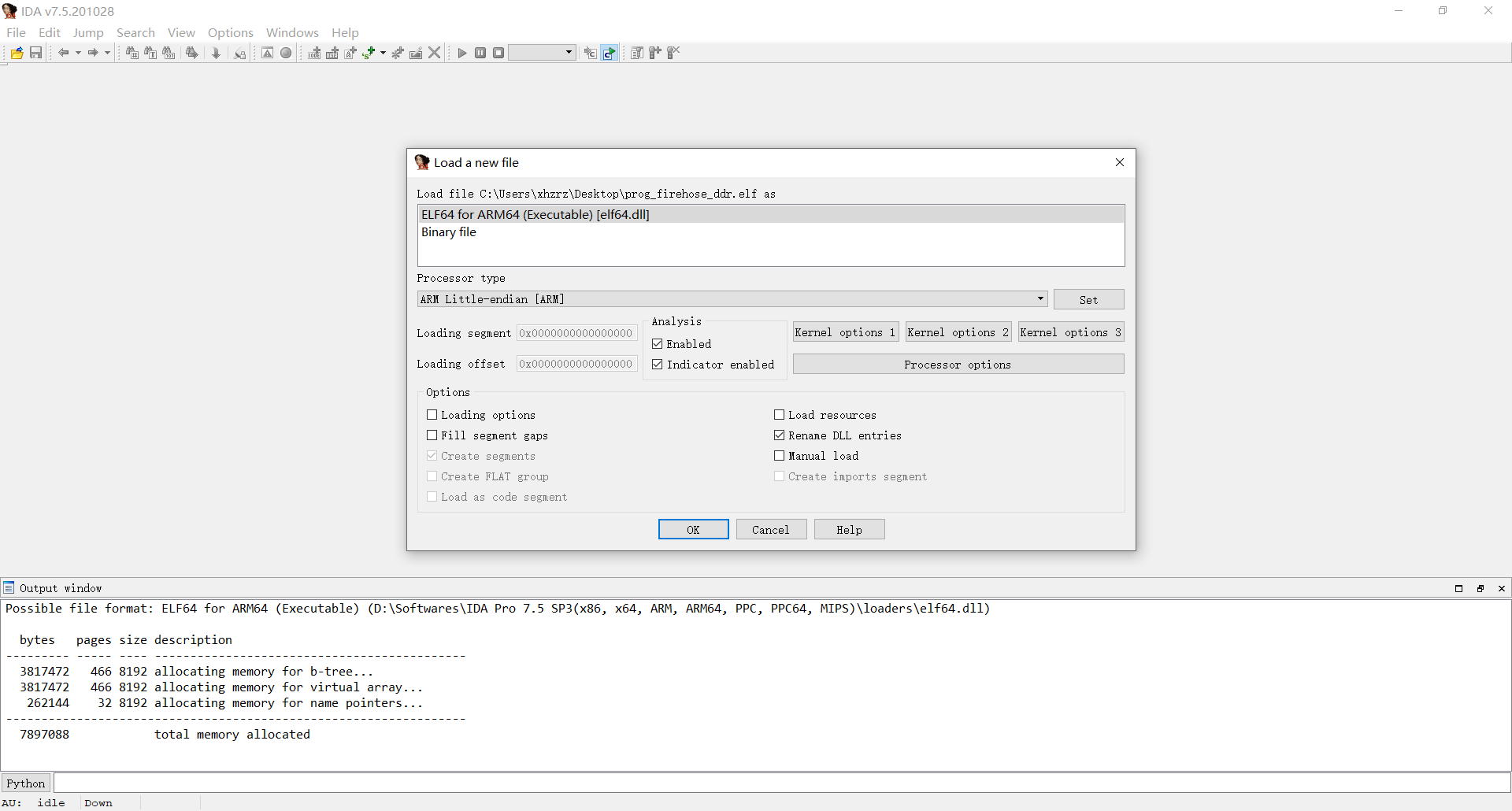The image size is (1512, 811).
Task: Click Cancel in the Load dialog
Action: point(771,530)
